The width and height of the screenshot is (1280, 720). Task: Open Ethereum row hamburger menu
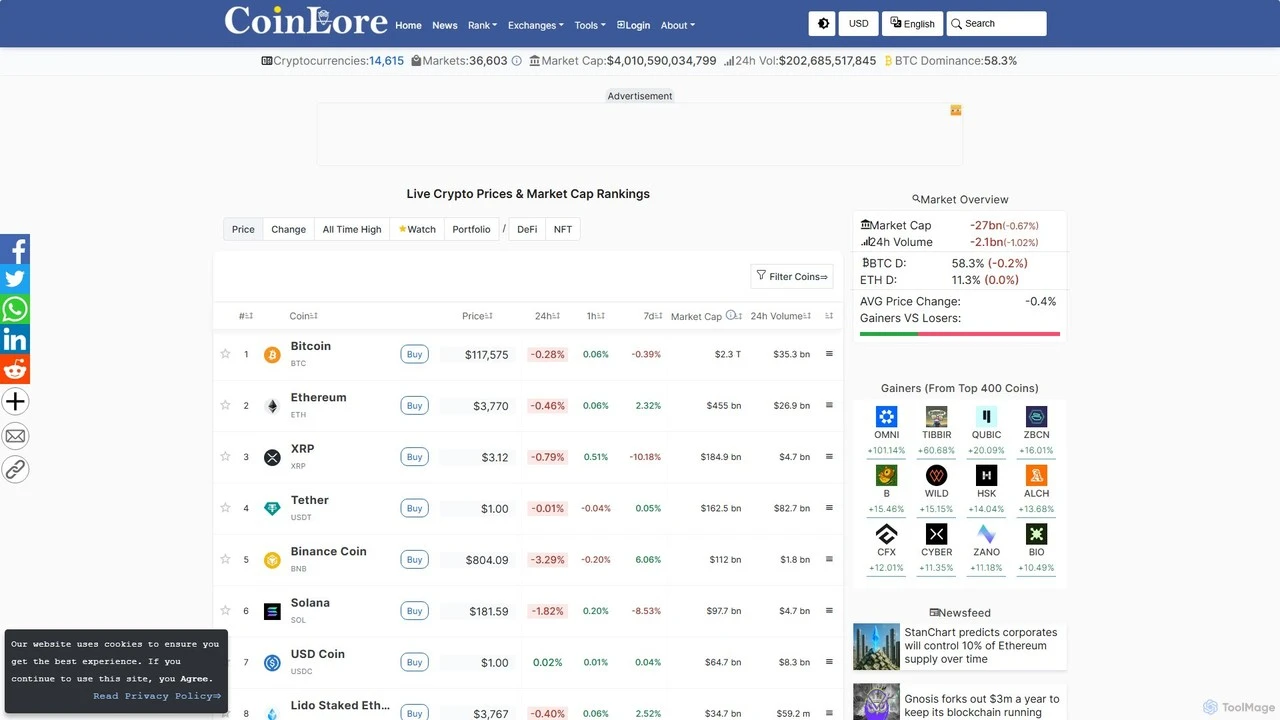click(x=829, y=405)
